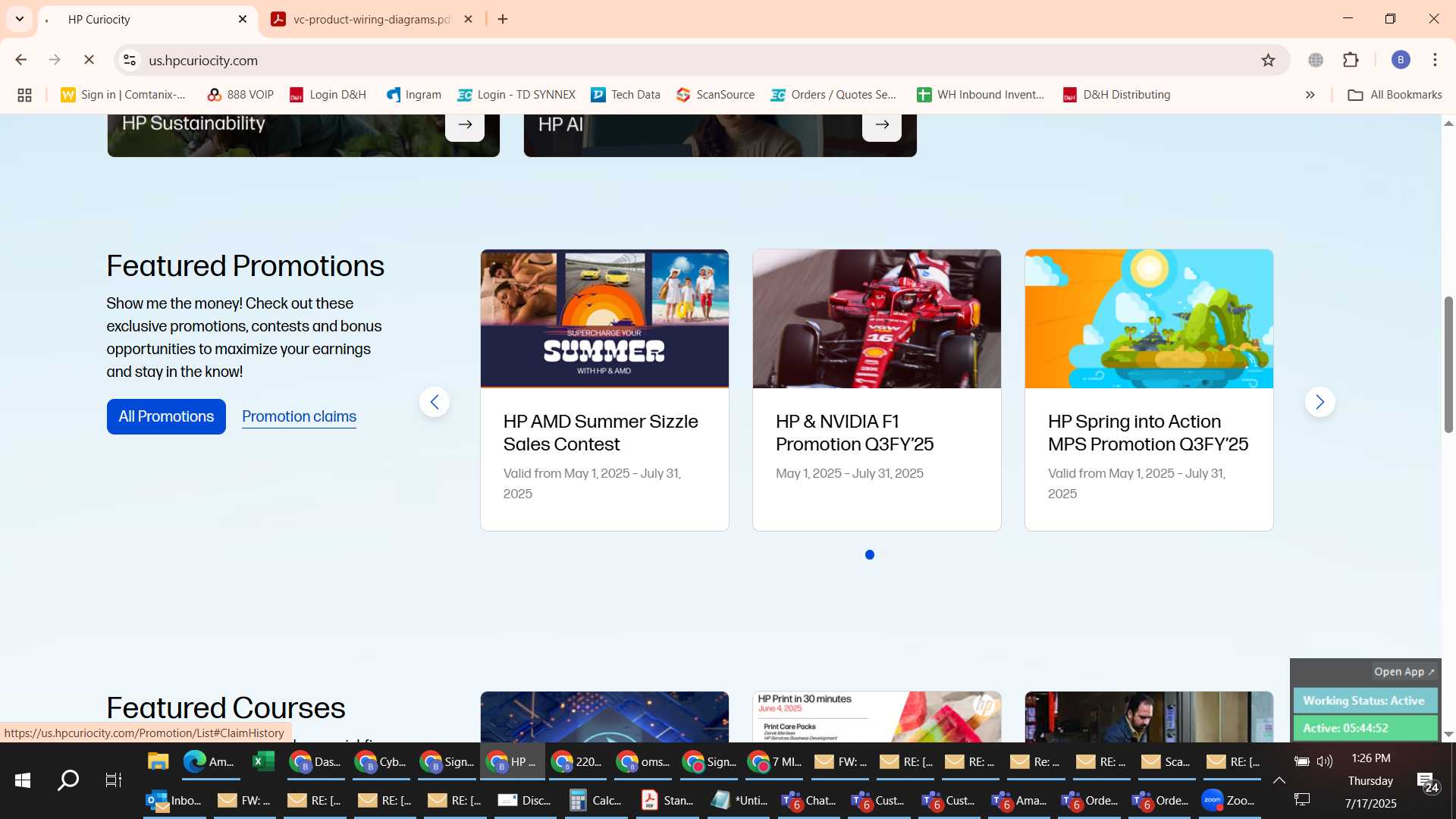Open the Windows Start menu
The image size is (1456, 819).
coord(23,780)
